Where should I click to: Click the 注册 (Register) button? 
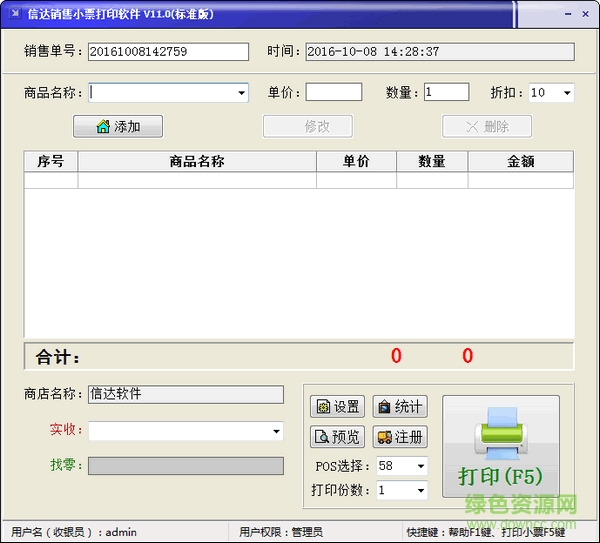click(399, 437)
